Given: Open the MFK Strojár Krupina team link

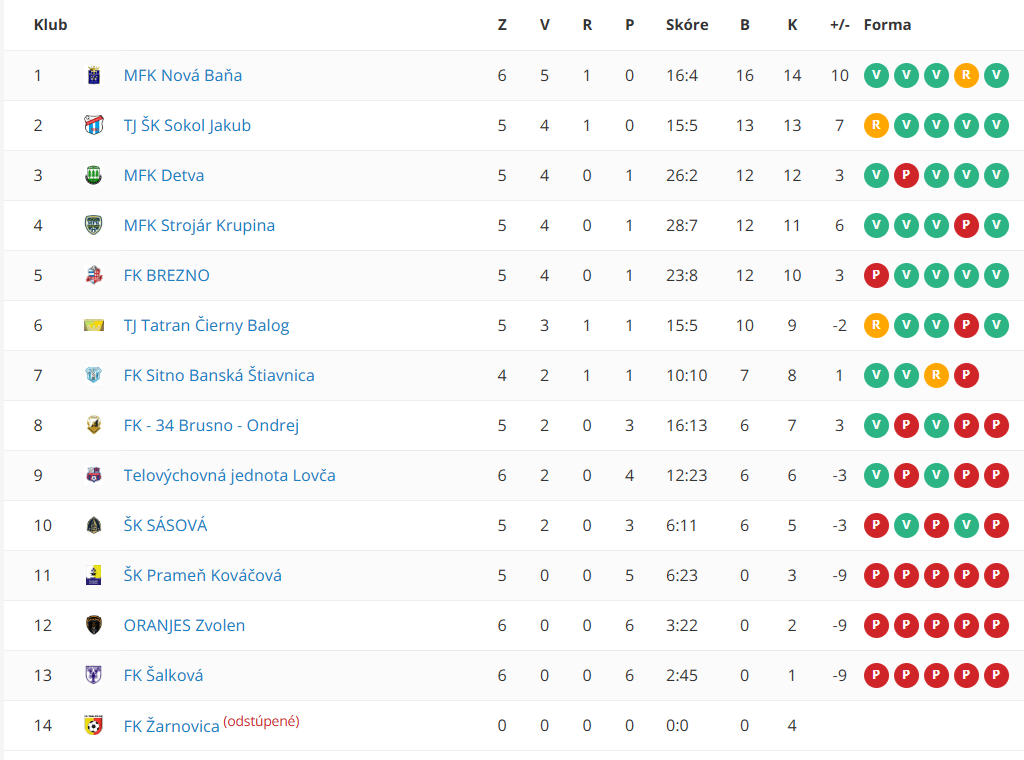Looking at the screenshot, I should [x=199, y=225].
